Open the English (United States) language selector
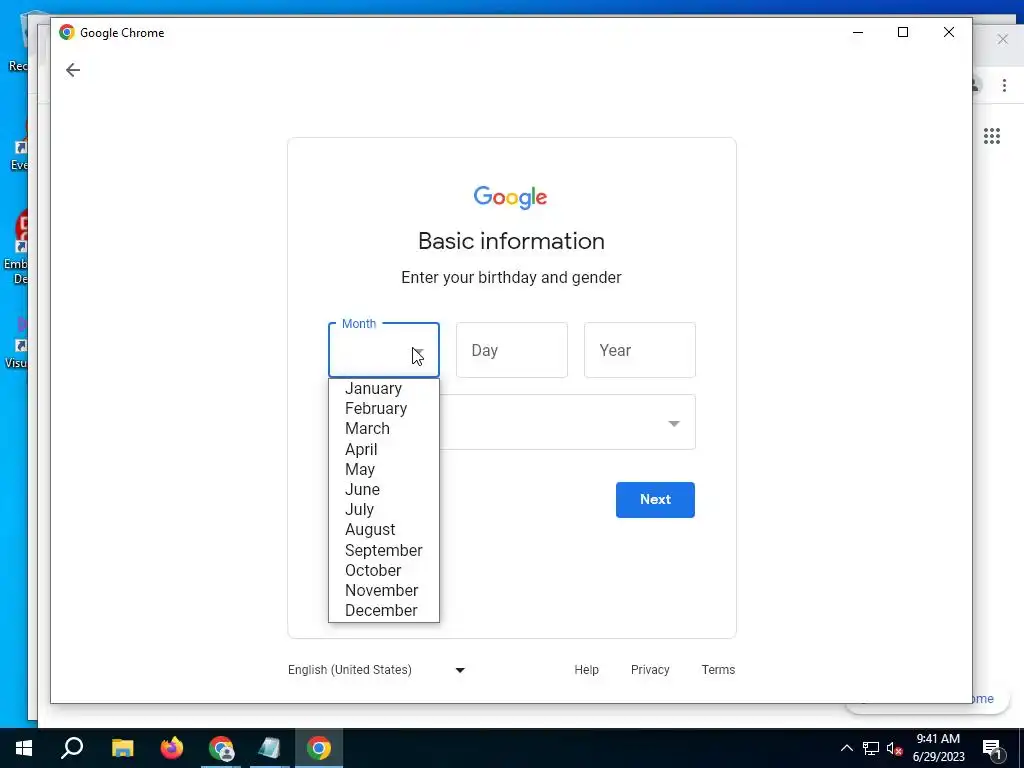Image resolution: width=1024 pixels, height=768 pixels. coord(377,670)
